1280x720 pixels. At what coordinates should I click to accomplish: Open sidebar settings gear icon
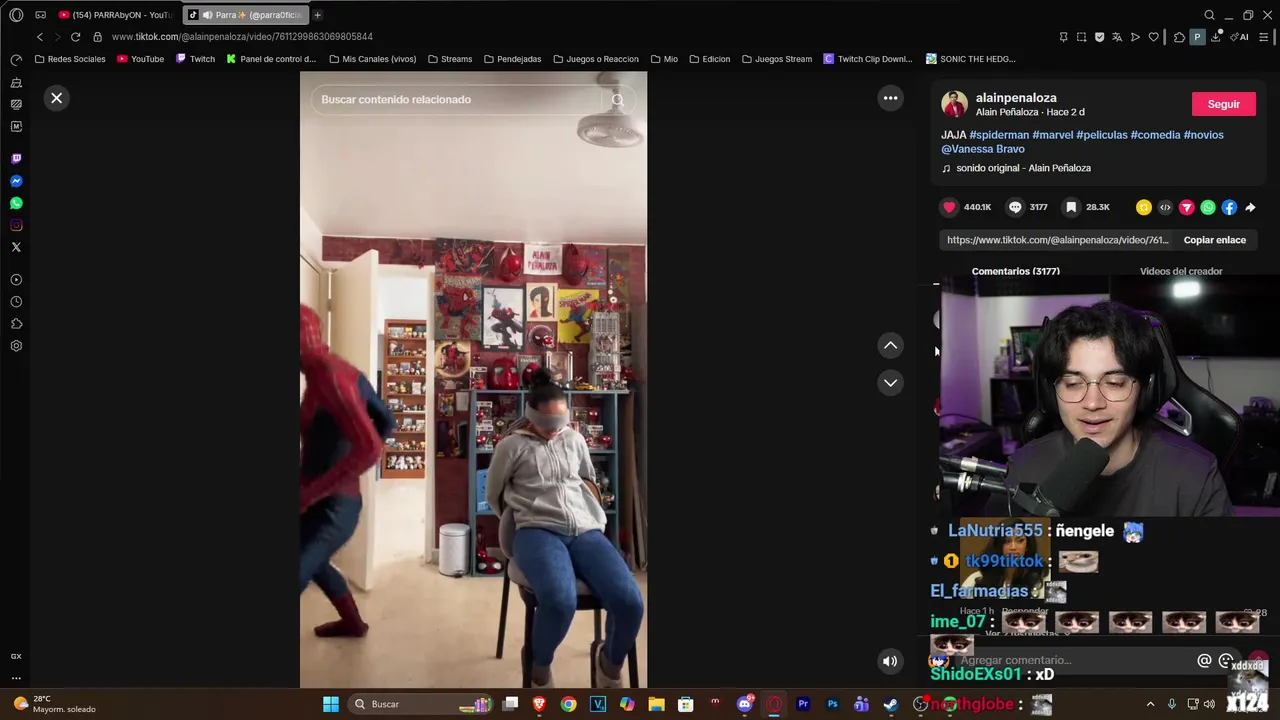[16, 346]
